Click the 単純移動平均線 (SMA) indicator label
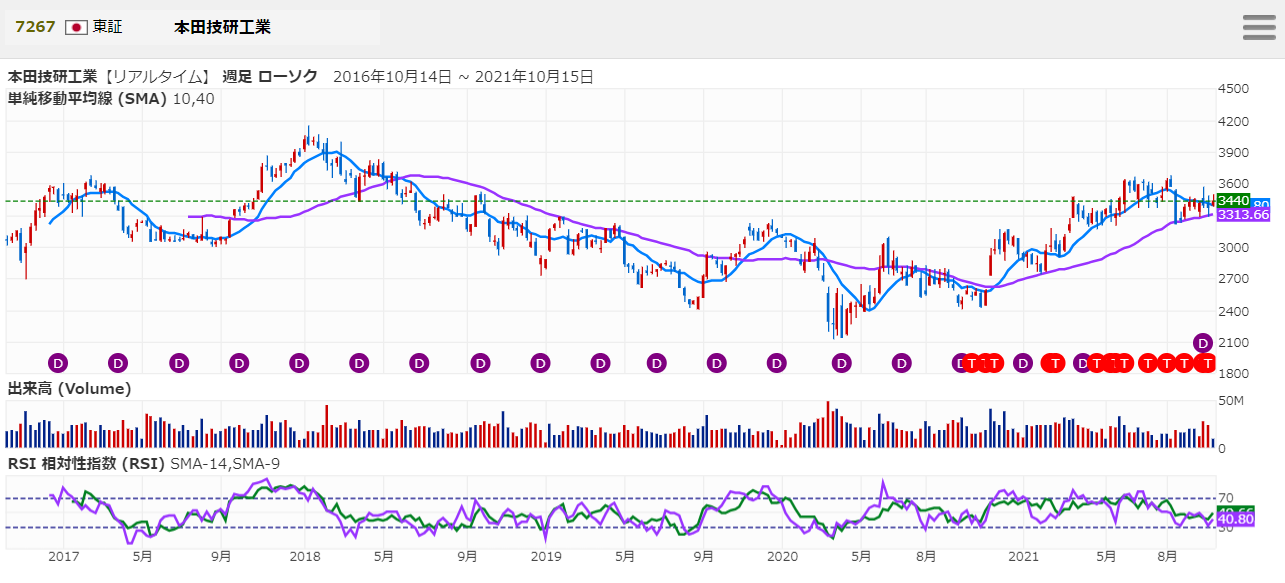 (88, 99)
